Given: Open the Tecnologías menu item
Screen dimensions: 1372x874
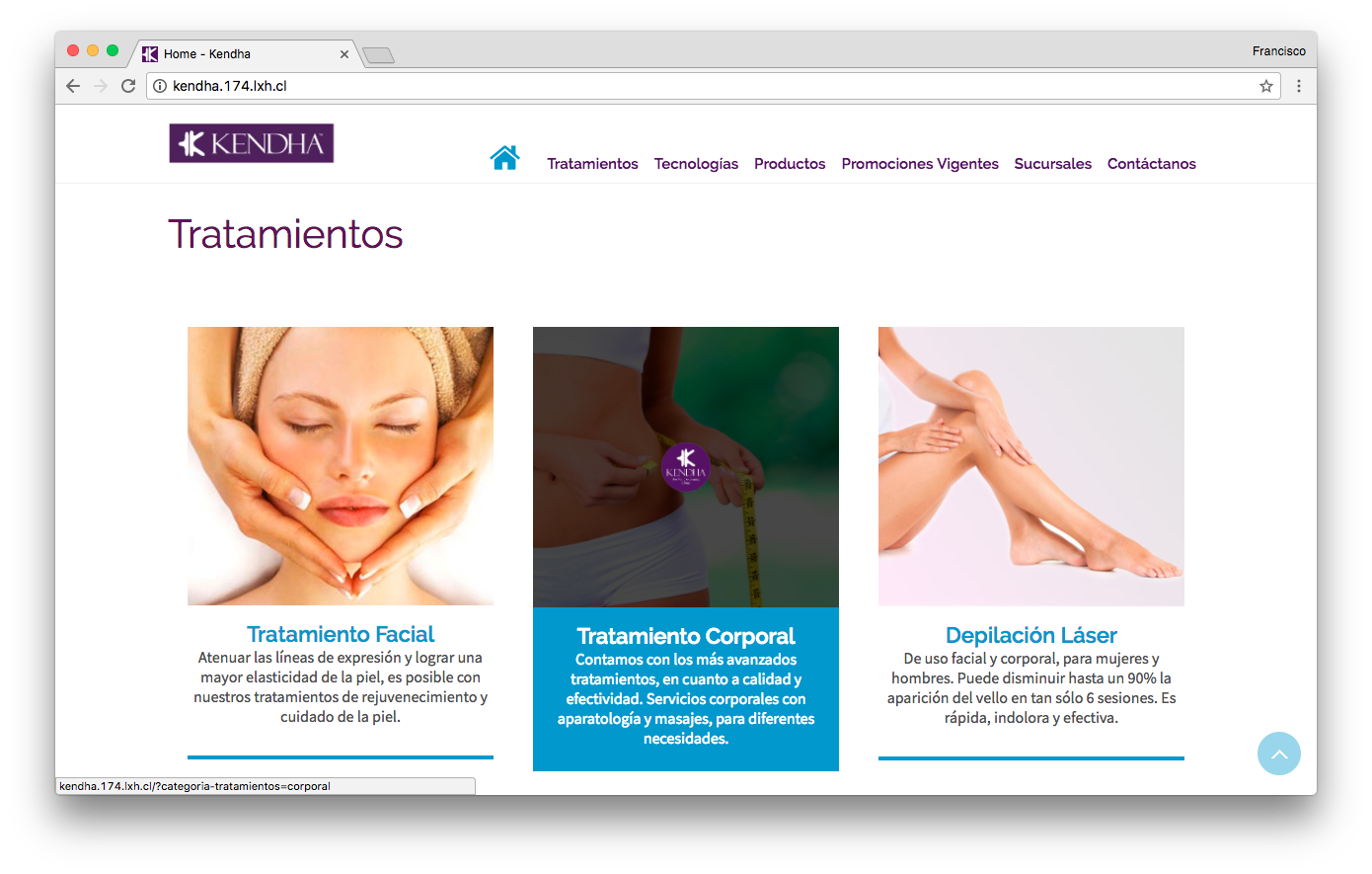Looking at the screenshot, I should tap(696, 164).
